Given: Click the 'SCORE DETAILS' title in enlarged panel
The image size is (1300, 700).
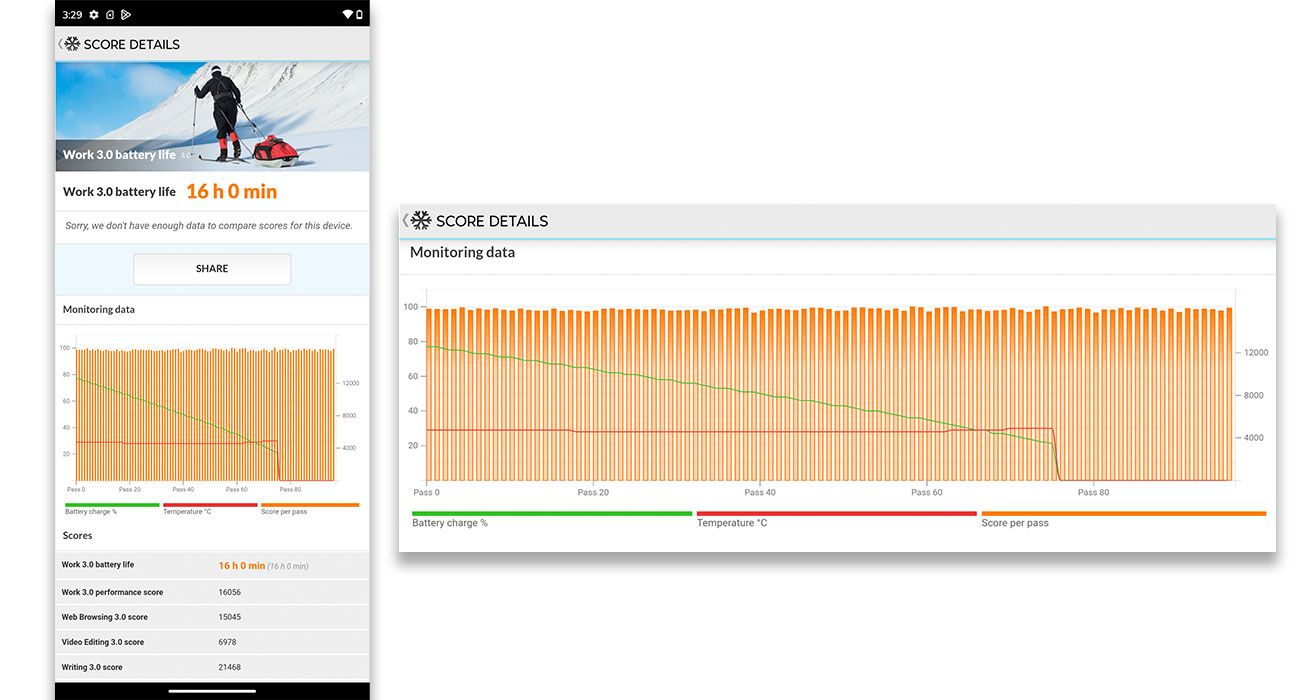Looking at the screenshot, I should [x=492, y=221].
